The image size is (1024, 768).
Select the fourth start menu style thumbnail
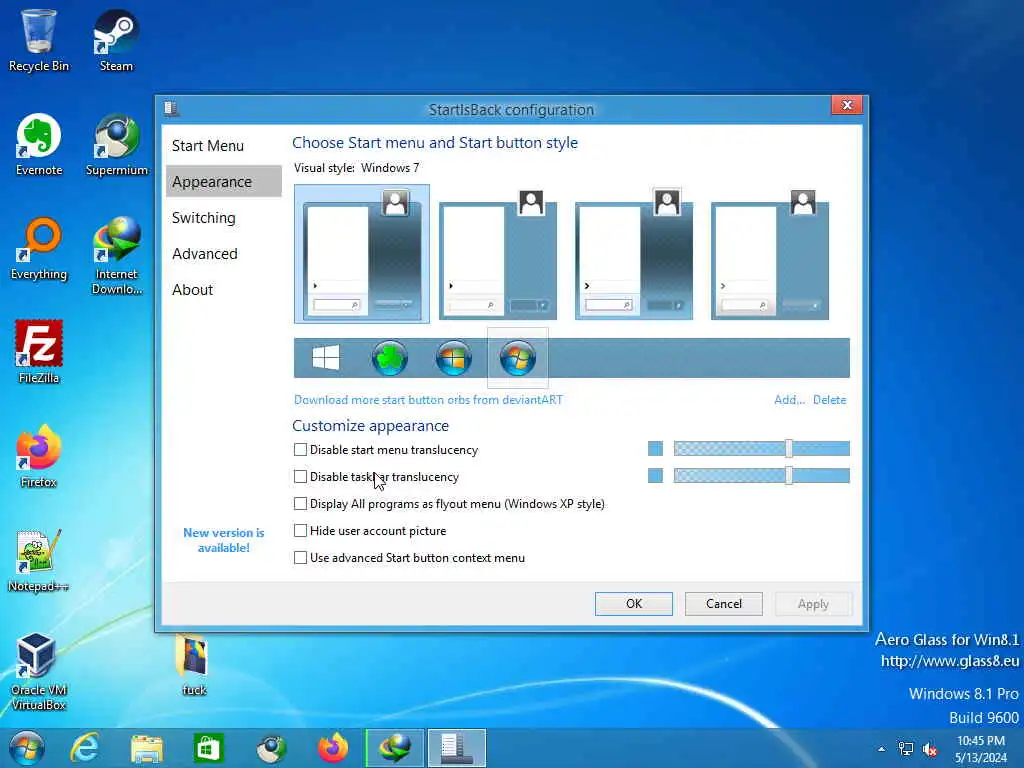tap(769, 253)
